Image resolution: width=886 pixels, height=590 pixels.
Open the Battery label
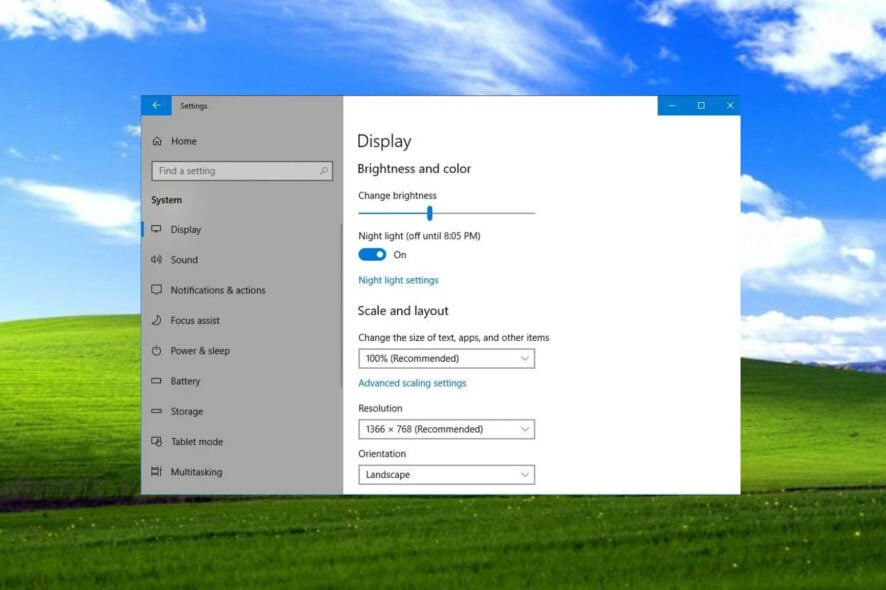point(185,381)
